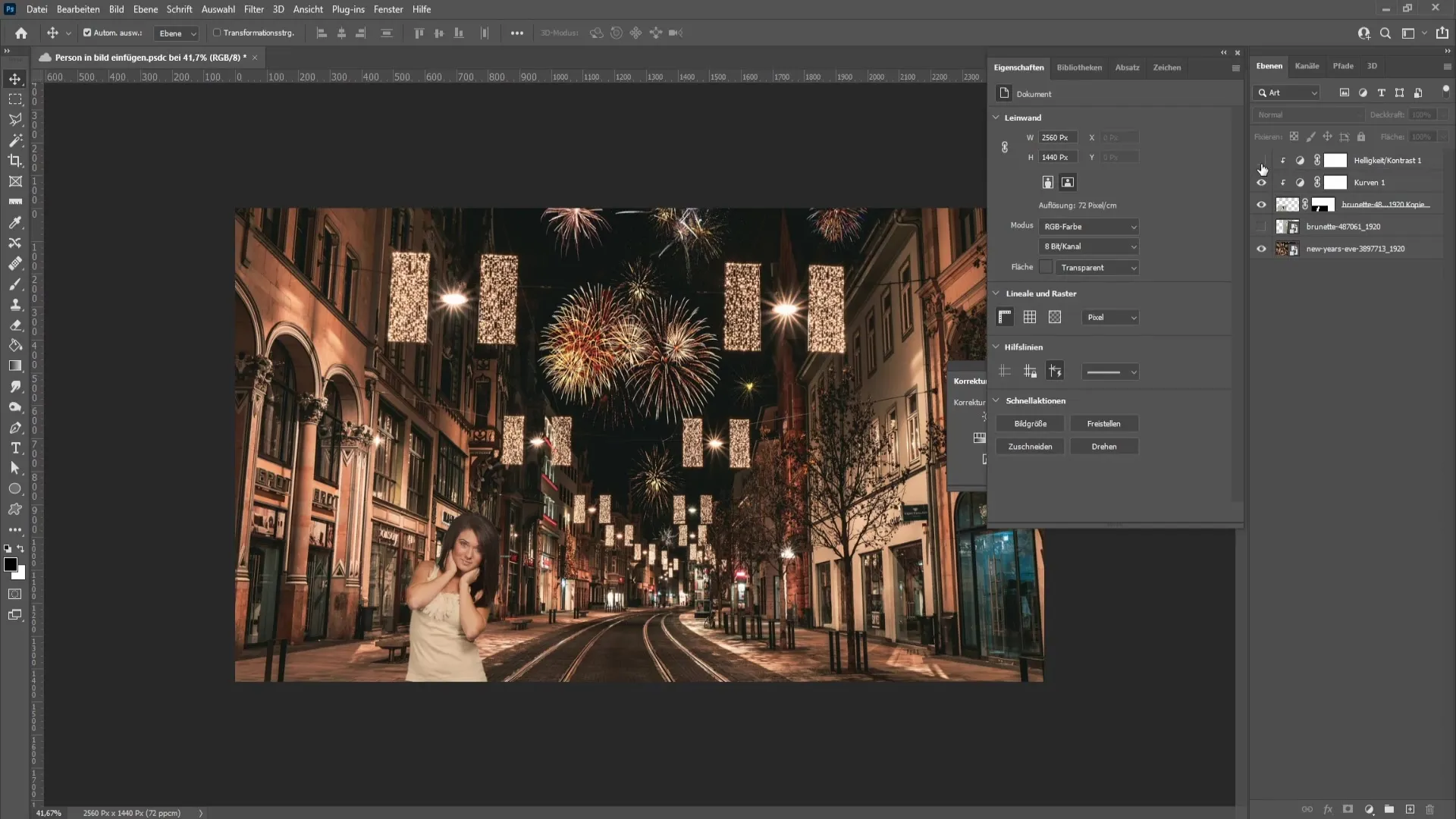This screenshot has width=1456, height=819.
Task: Open the Fenster menu
Action: (389, 9)
